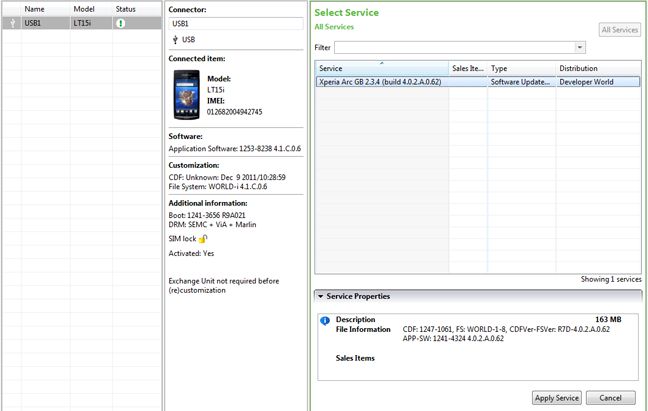Click the IMEI number 012682004942745
The height and width of the screenshot is (411, 648).
coord(234,112)
